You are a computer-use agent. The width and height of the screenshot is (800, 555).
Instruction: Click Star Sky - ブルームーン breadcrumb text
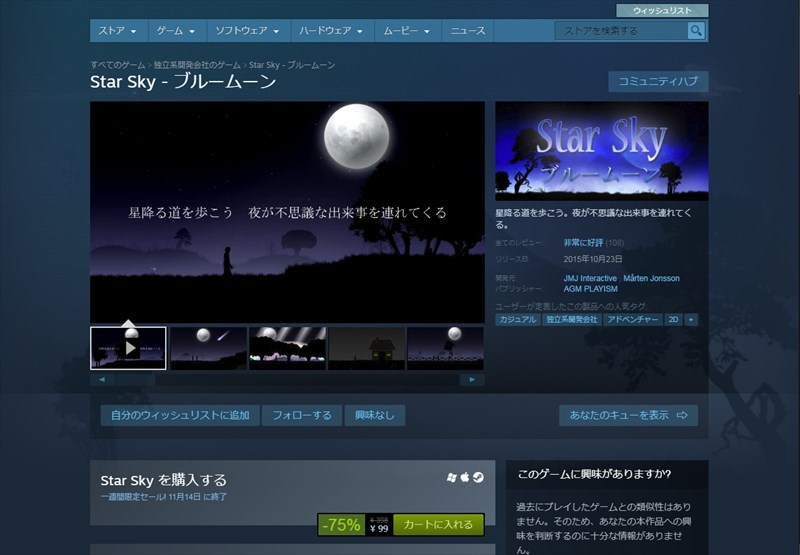pos(292,65)
